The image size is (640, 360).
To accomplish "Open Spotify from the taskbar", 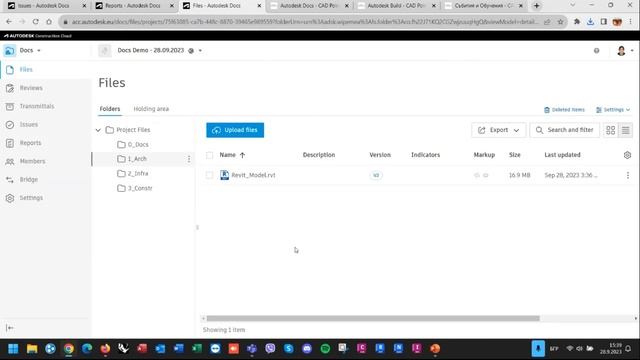I will point(325,349).
